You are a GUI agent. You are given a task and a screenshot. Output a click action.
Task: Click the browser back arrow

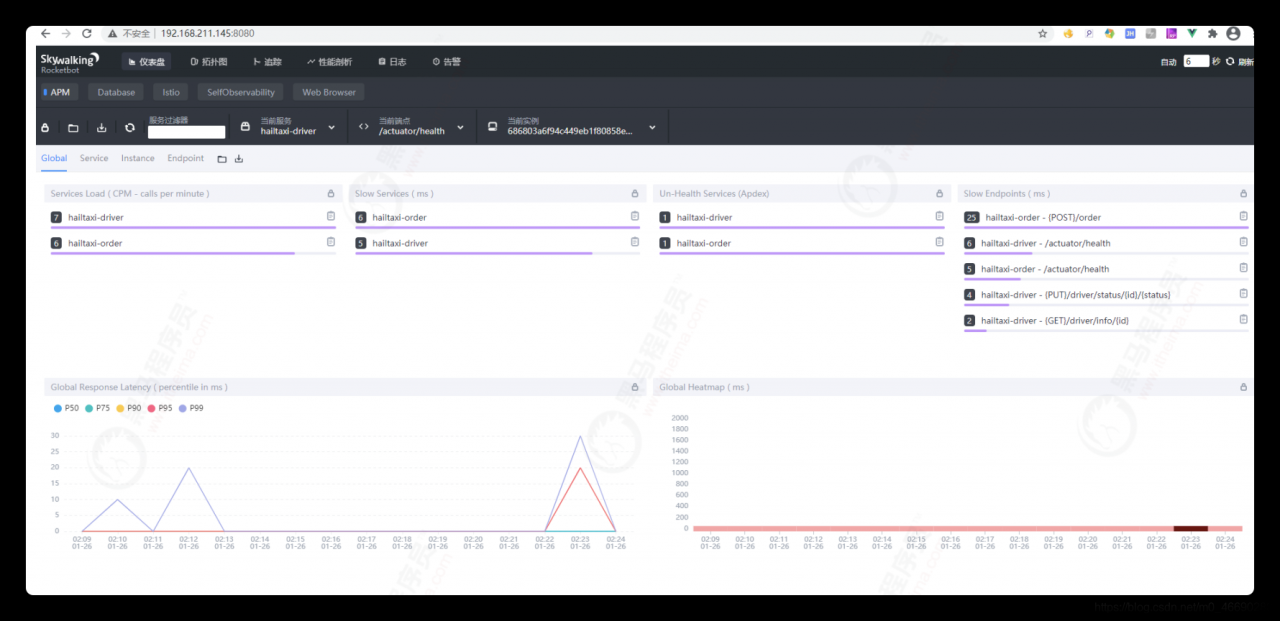[45, 33]
